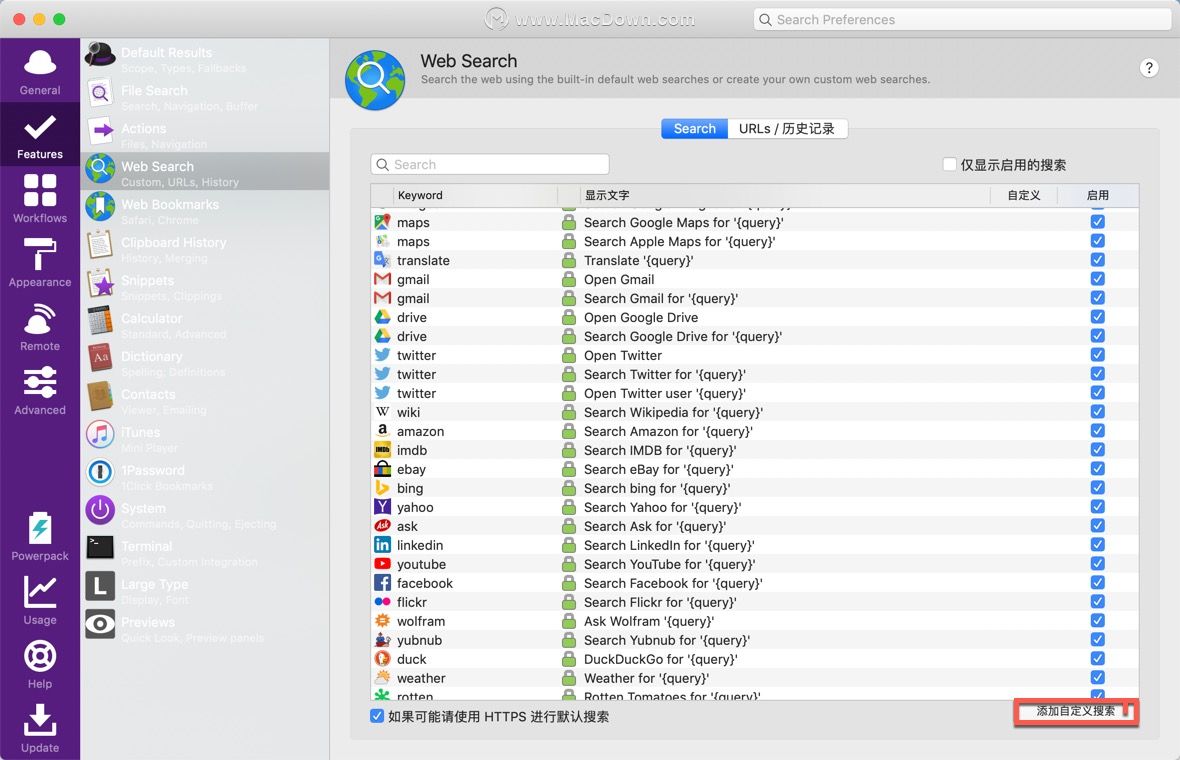Click the help question mark button
This screenshot has width=1180, height=760.
pos(1148,68)
